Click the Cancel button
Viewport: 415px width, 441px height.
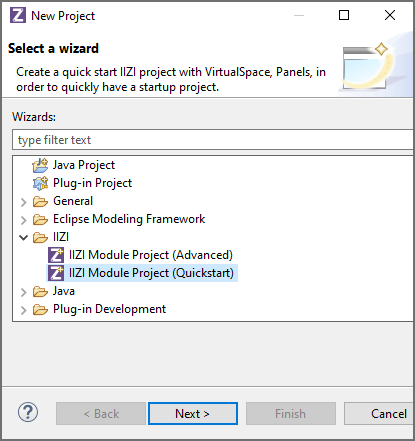379,414
